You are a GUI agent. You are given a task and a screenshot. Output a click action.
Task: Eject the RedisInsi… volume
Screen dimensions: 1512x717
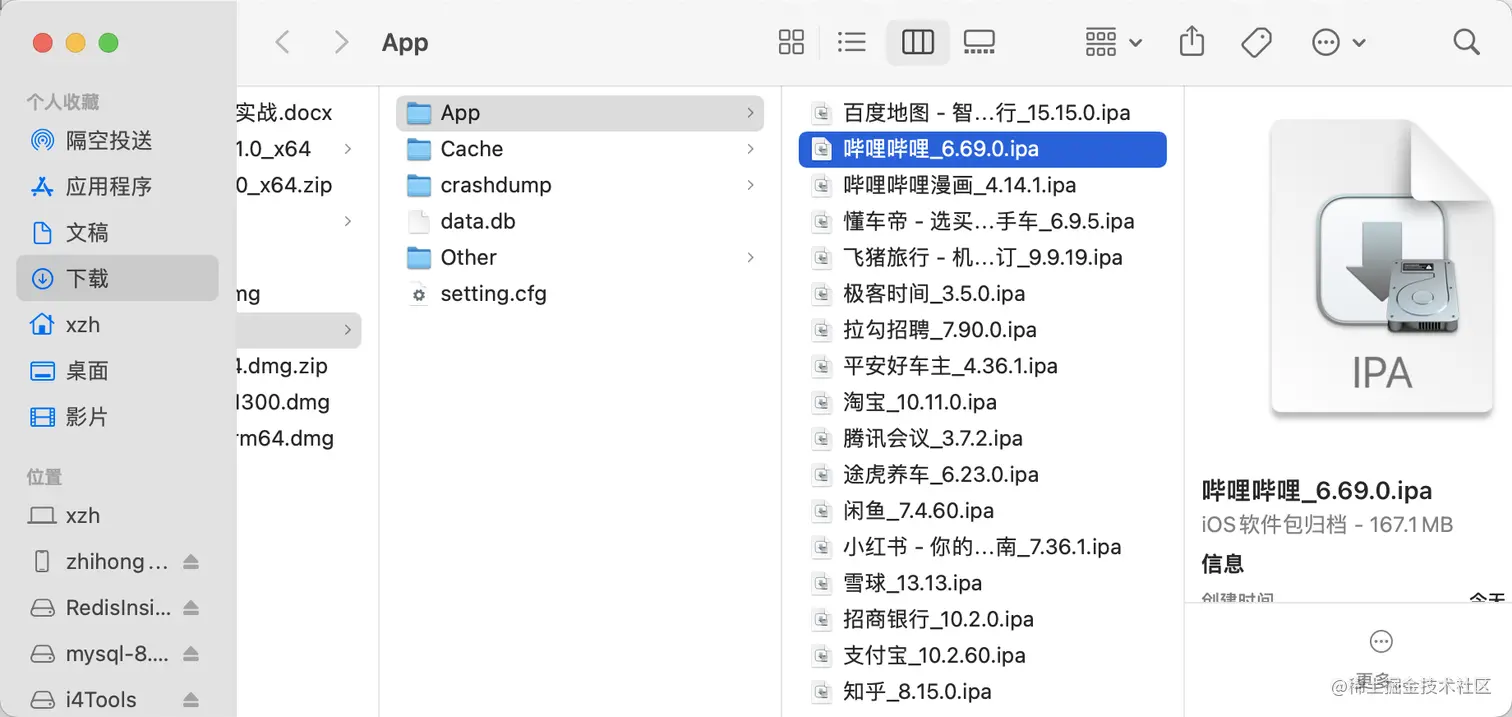pos(191,608)
